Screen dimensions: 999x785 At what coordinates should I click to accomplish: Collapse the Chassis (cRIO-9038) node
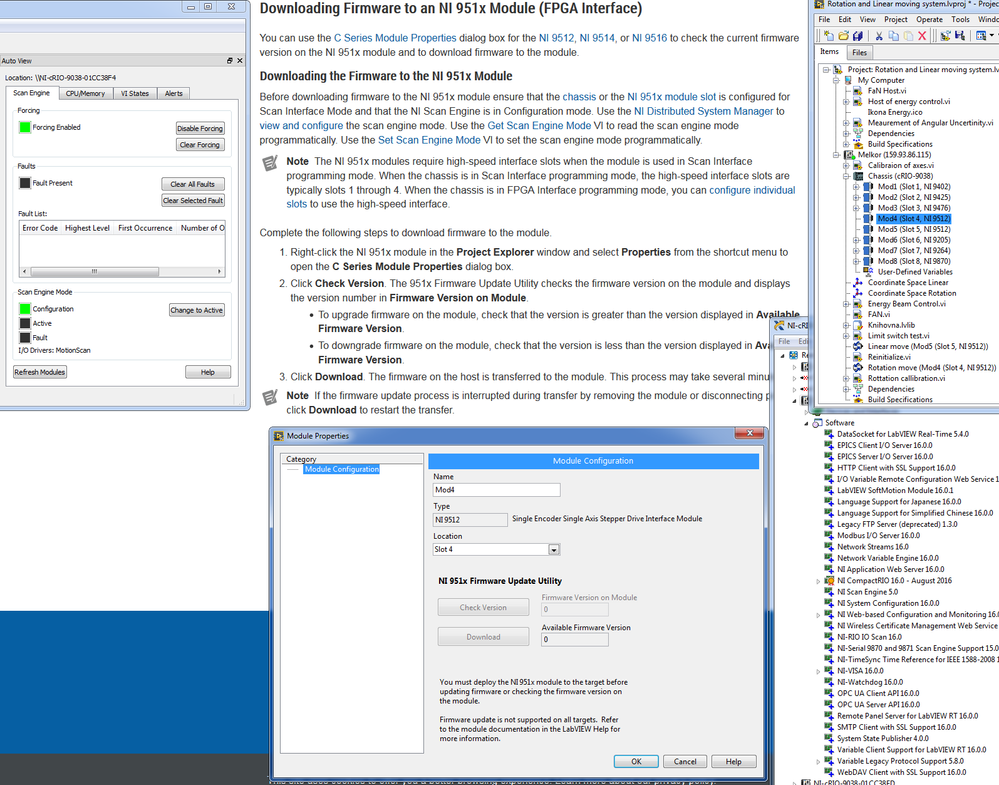coord(846,176)
